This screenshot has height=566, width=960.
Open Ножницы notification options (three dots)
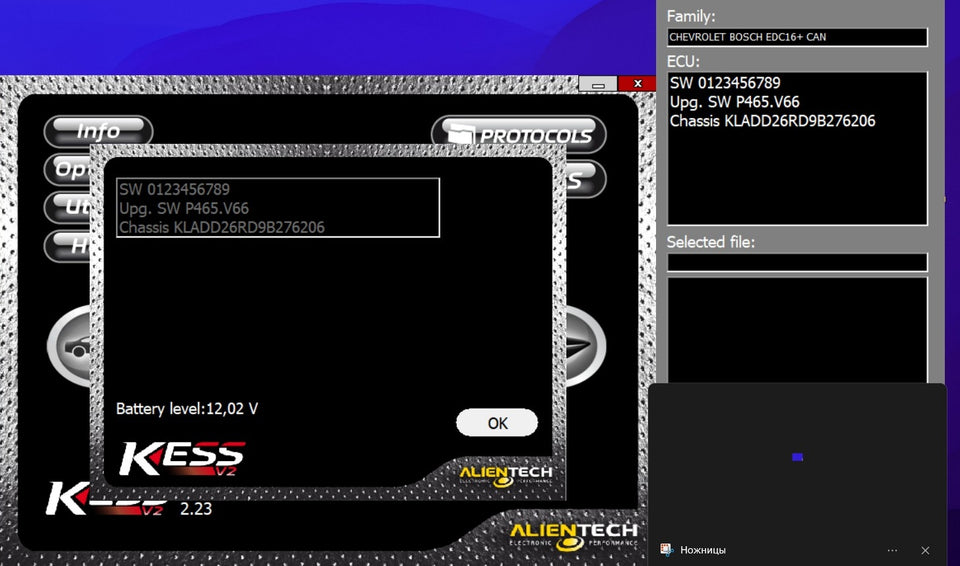tap(892, 550)
